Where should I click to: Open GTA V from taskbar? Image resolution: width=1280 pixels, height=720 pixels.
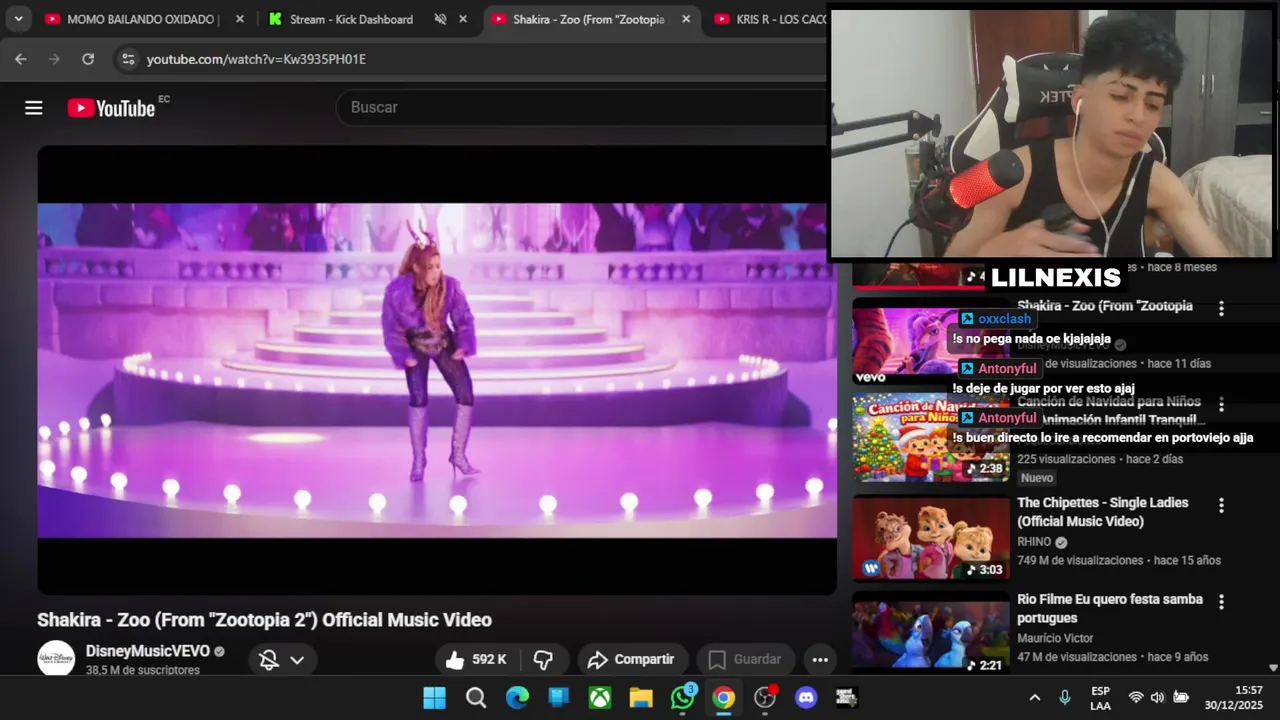pyautogui.click(x=847, y=698)
